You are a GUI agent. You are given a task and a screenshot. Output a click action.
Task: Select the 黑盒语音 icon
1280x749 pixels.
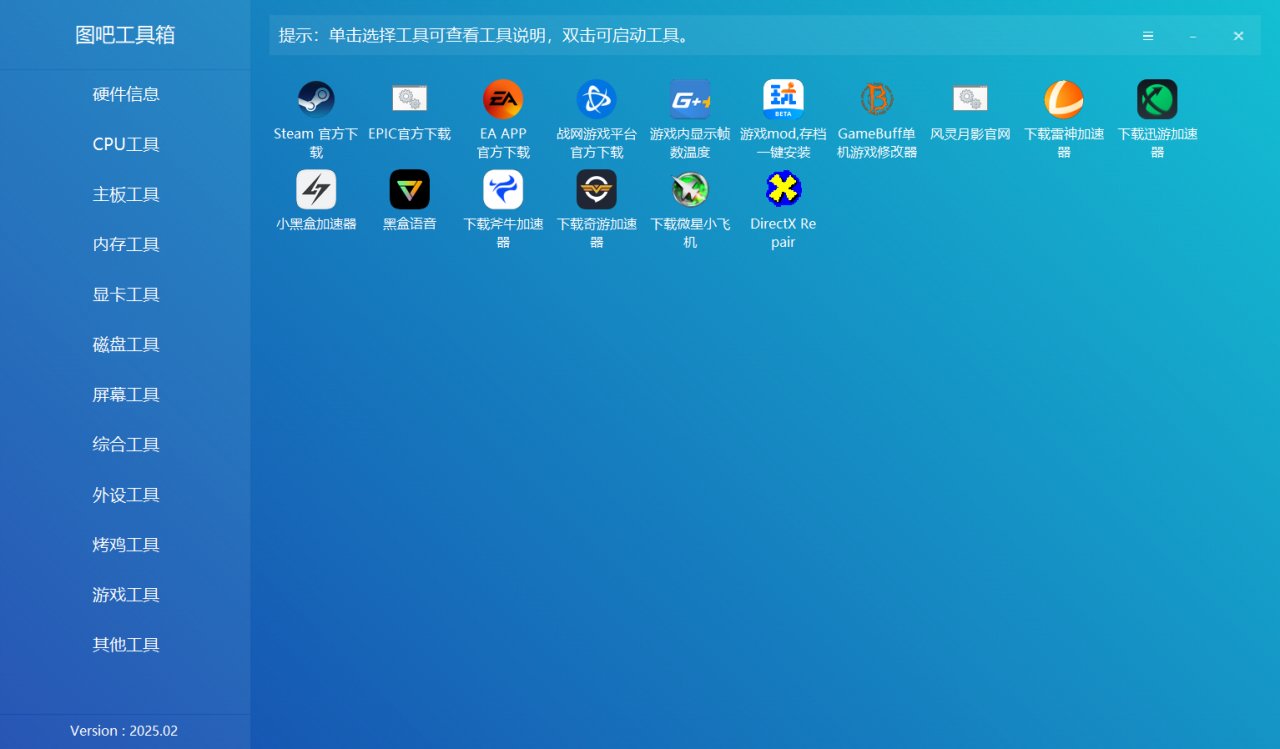click(409, 189)
